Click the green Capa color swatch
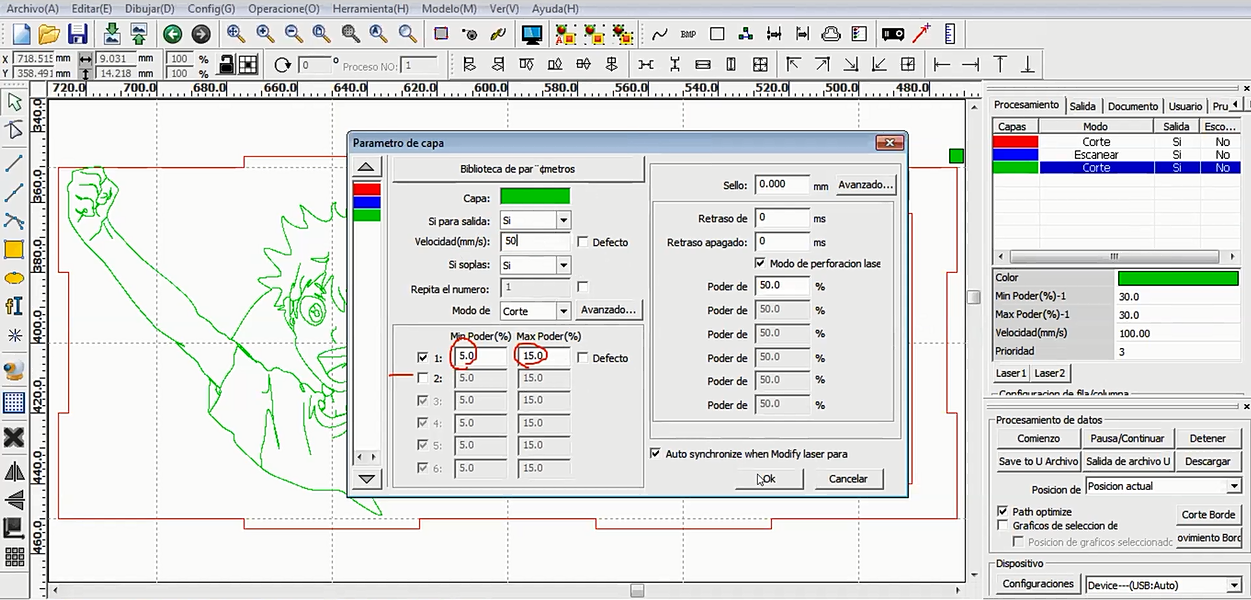The width and height of the screenshot is (1251, 600). click(x=535, y=197)
